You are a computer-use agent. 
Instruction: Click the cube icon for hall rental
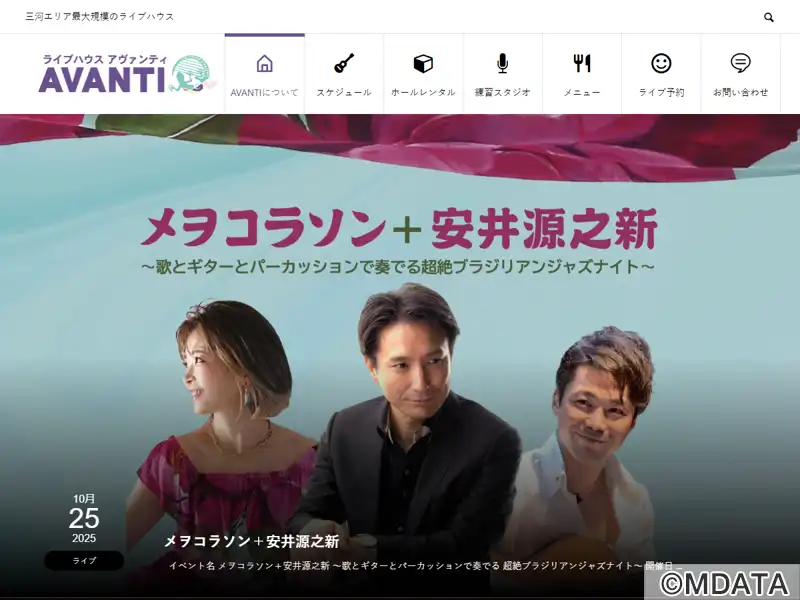423,64
